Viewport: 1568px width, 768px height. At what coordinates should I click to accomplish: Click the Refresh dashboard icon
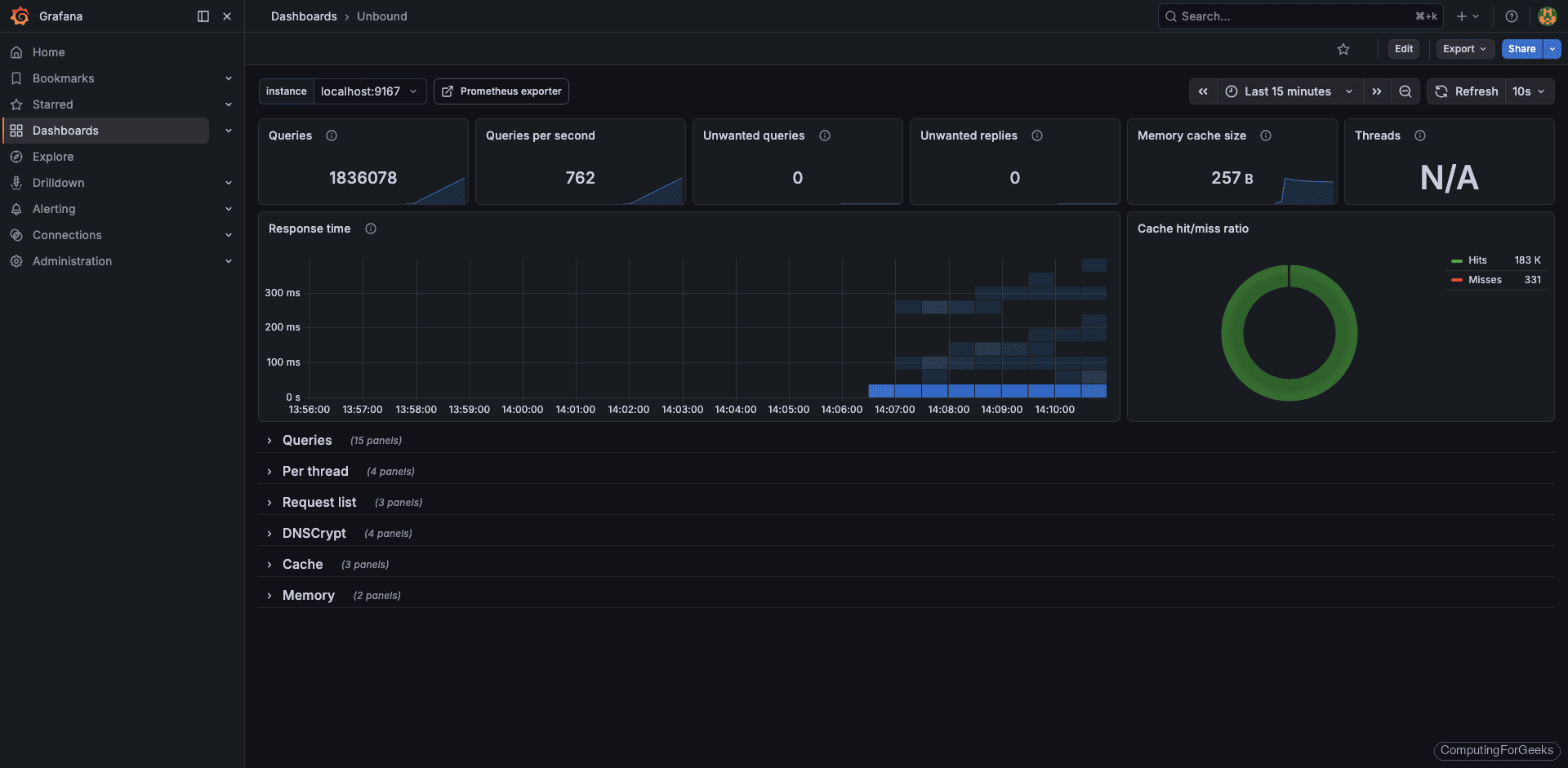coord(1441,91)
